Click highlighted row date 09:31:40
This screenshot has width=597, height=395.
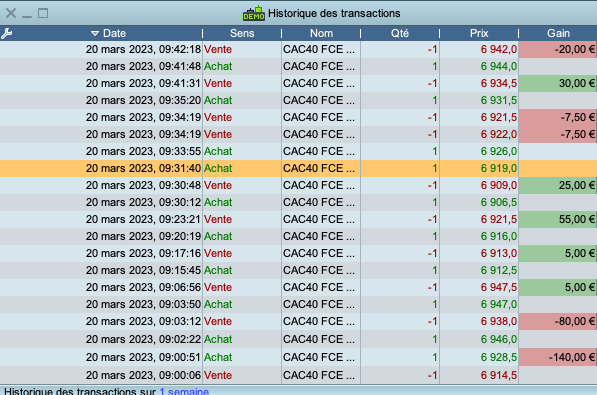point(143,168)
